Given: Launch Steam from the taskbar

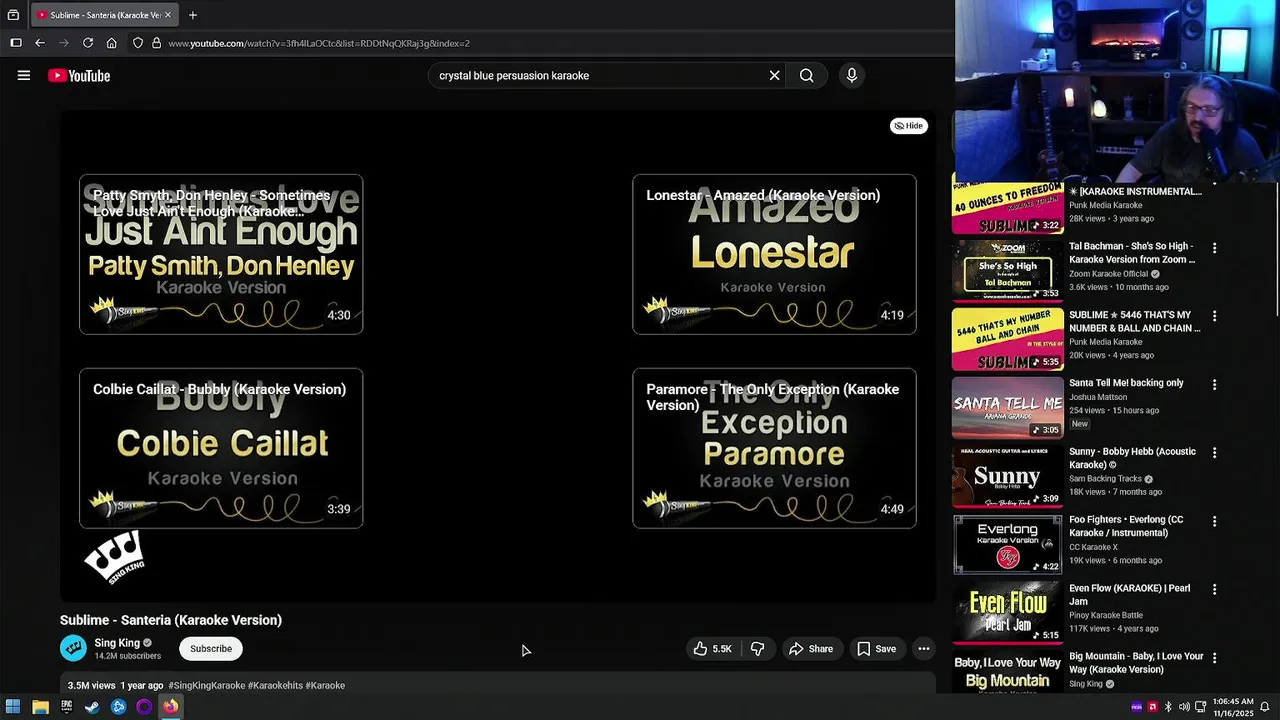Looking at the screenshot, I should click(92, 707).
